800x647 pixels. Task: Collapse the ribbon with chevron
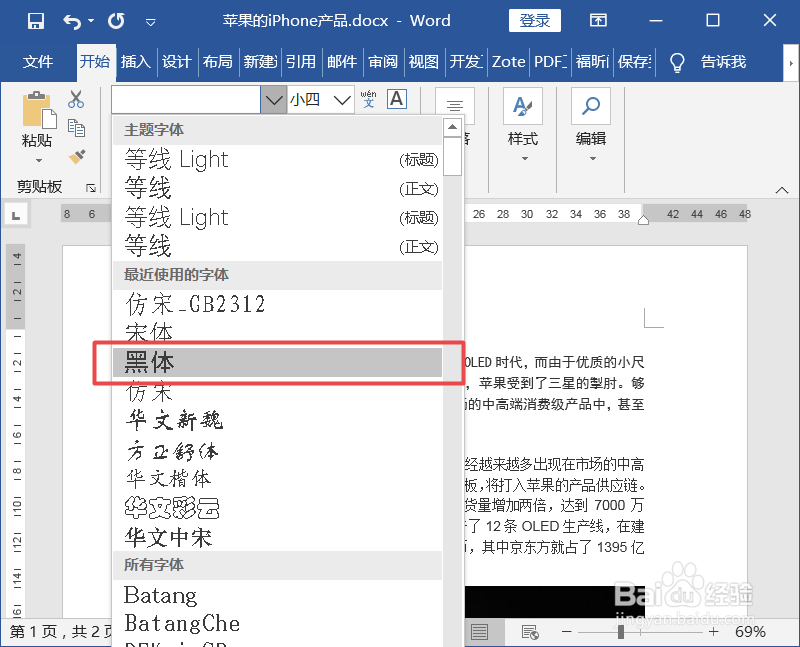[782, 190]
